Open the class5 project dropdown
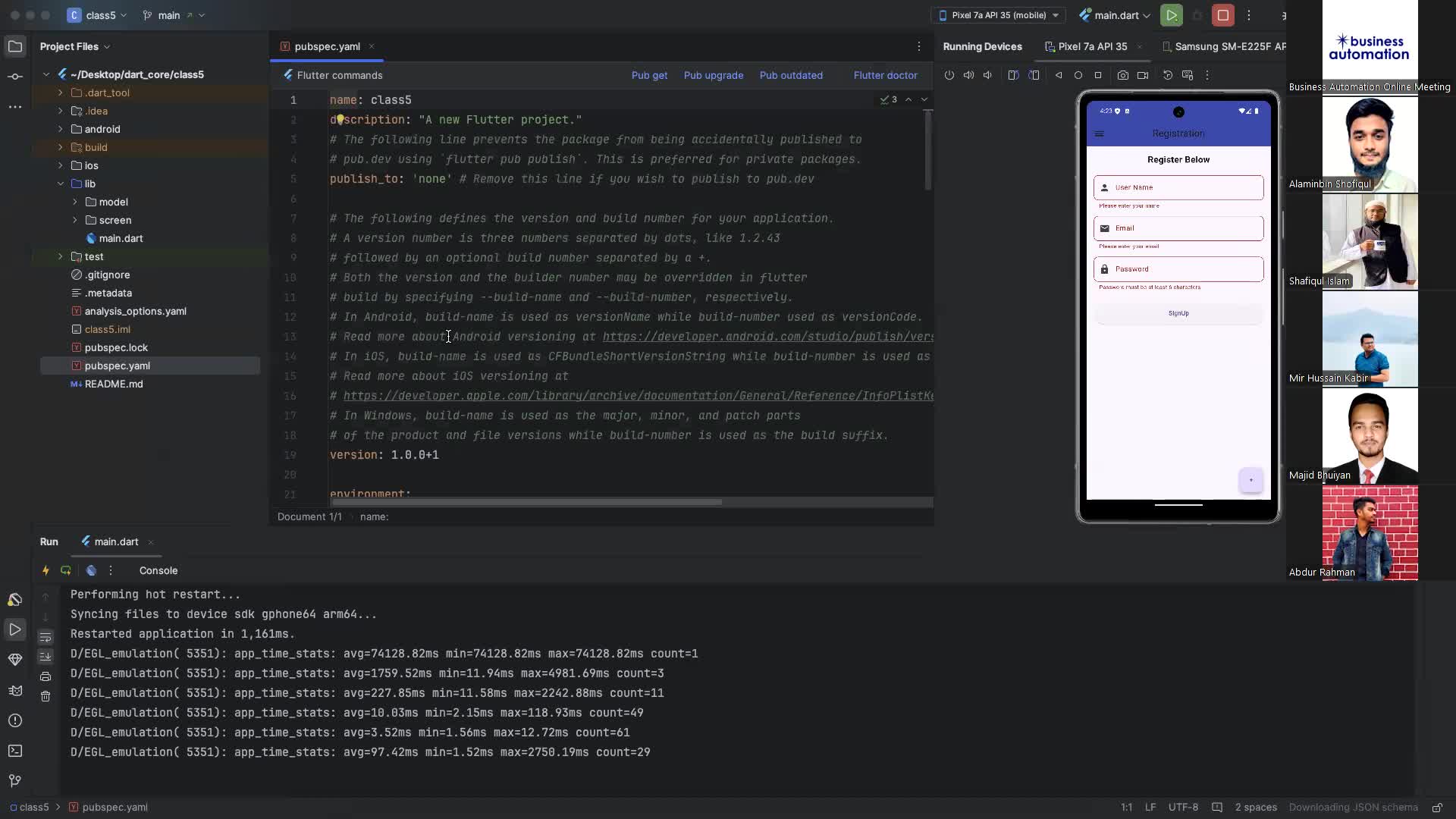This screenshot has height=819, width=1456. (98, 15)
